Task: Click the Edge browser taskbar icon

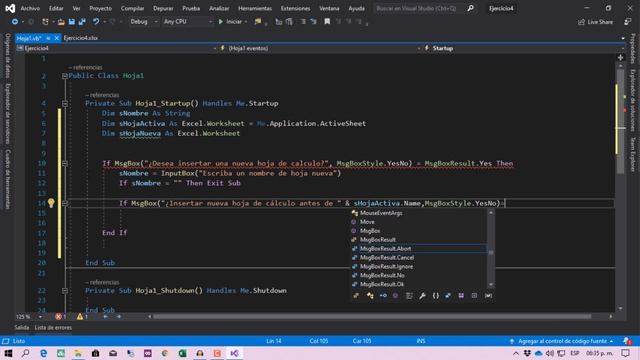Action: click(x=43, y=353)
